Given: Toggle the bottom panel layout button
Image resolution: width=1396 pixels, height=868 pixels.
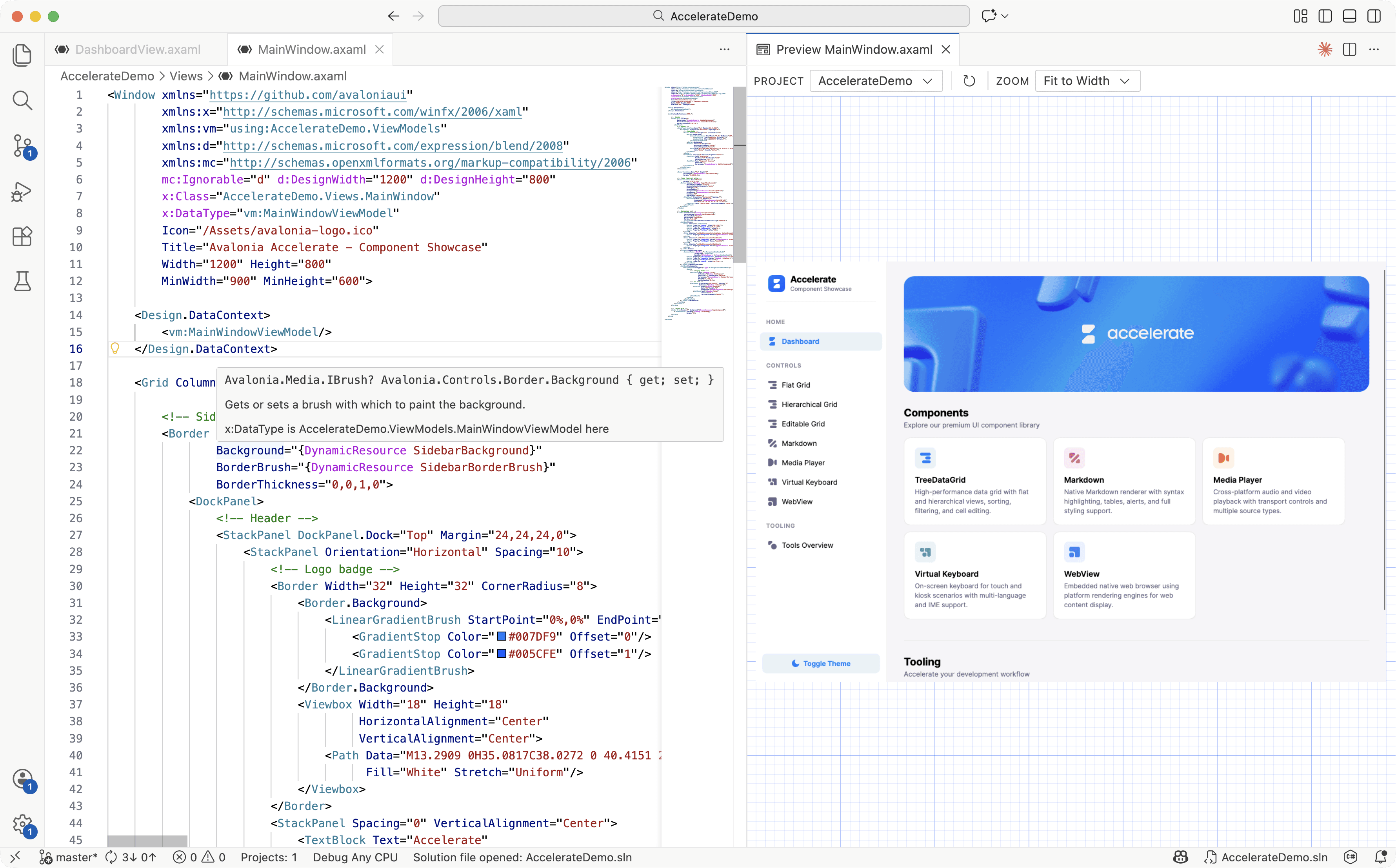Looking at the screenshot, I should 1349,16.
